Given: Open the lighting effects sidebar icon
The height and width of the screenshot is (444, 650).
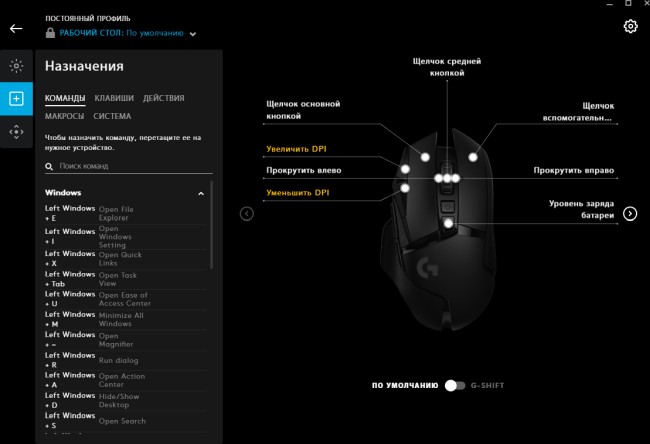Looking at the screenshot, I should pos(16,66).
